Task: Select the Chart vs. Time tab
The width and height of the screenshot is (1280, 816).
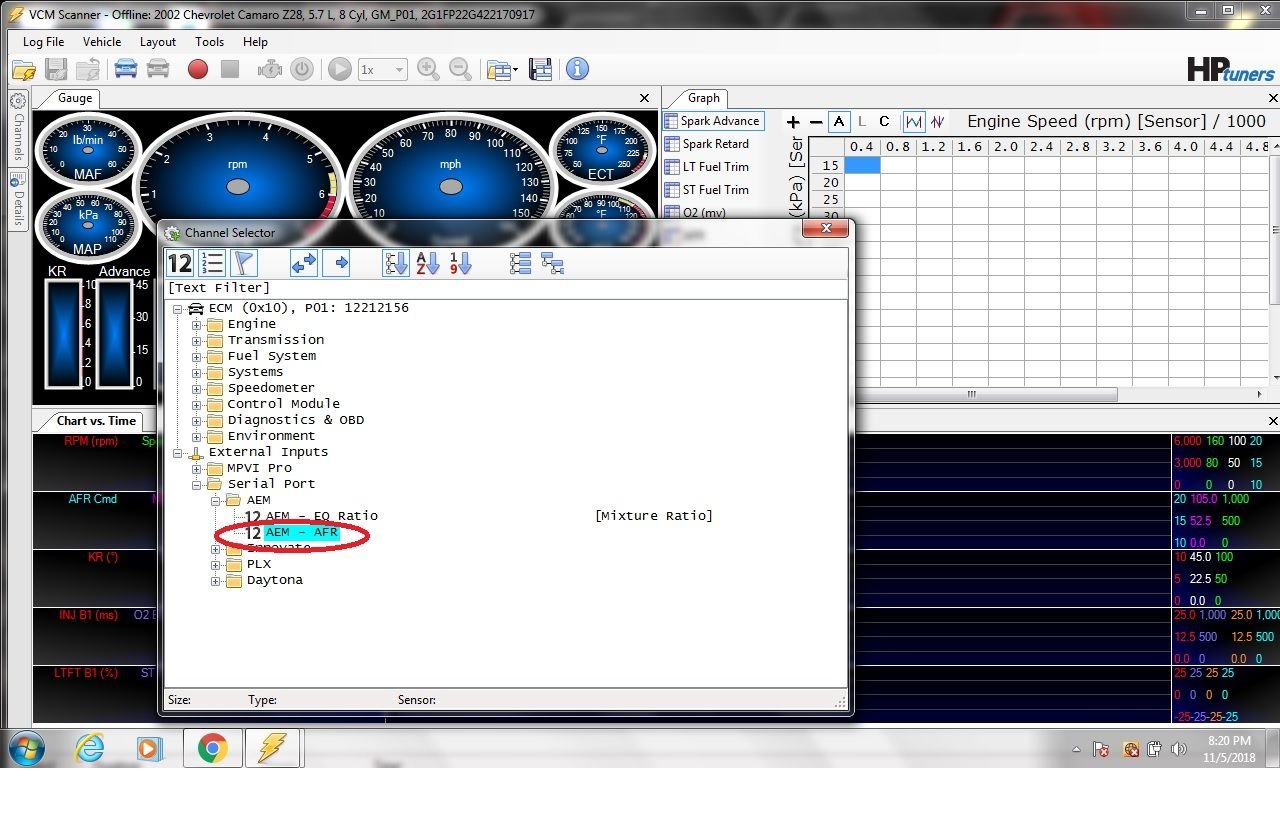Action: (96, 421)
